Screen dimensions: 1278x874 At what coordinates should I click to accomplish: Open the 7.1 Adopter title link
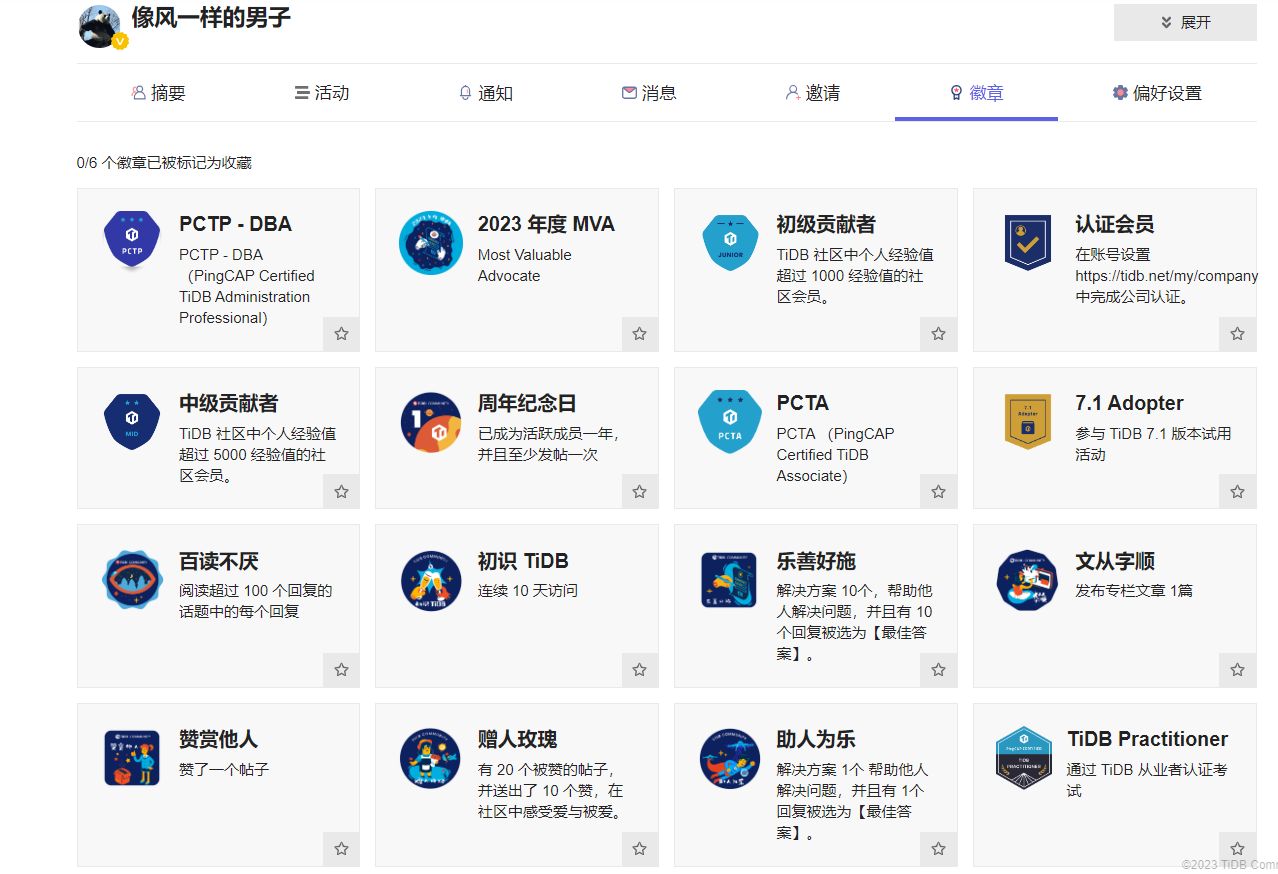click(x=1129, y=403)
